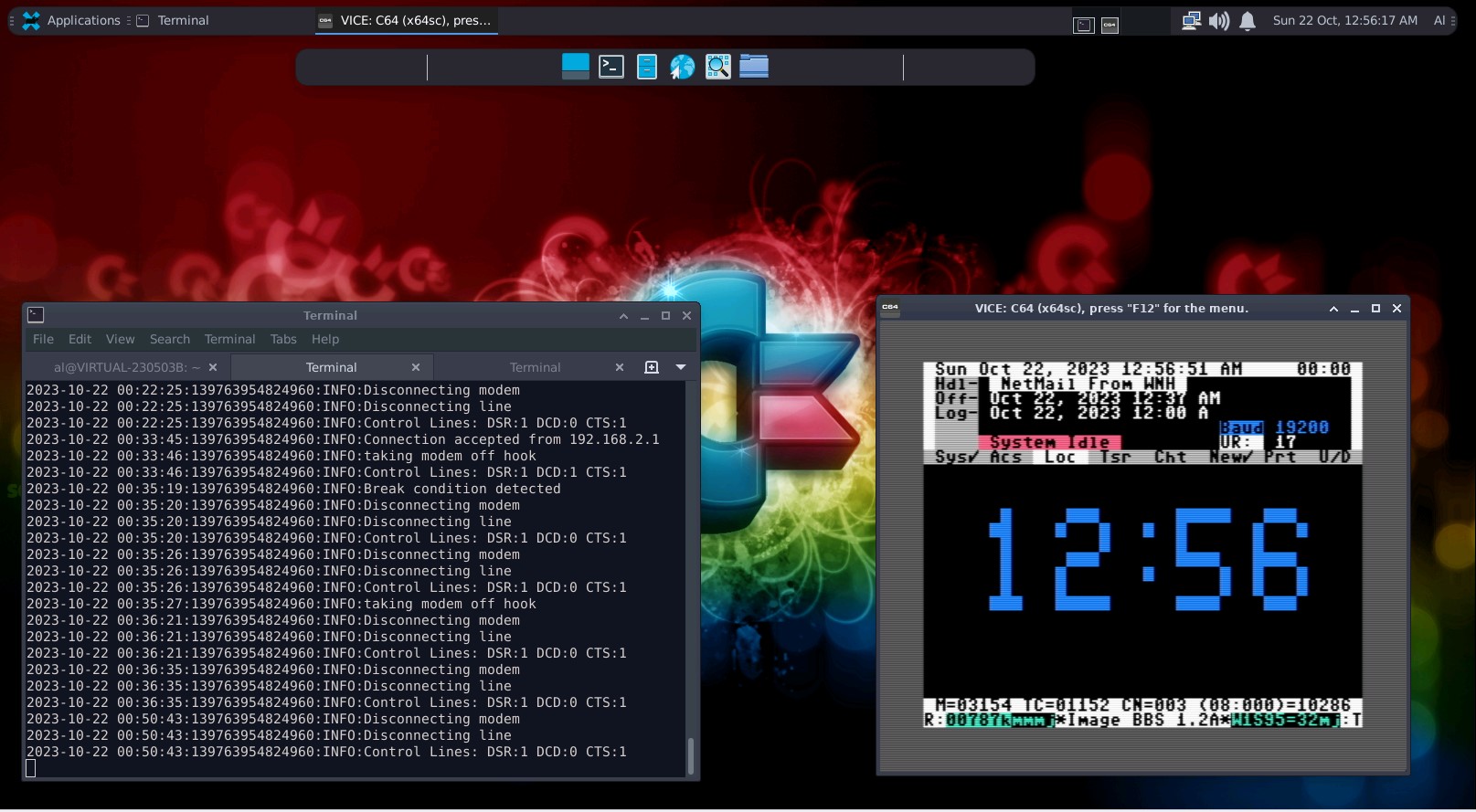
Task: Click the volume speaker tray icon
Action: tap(1218, 20)
